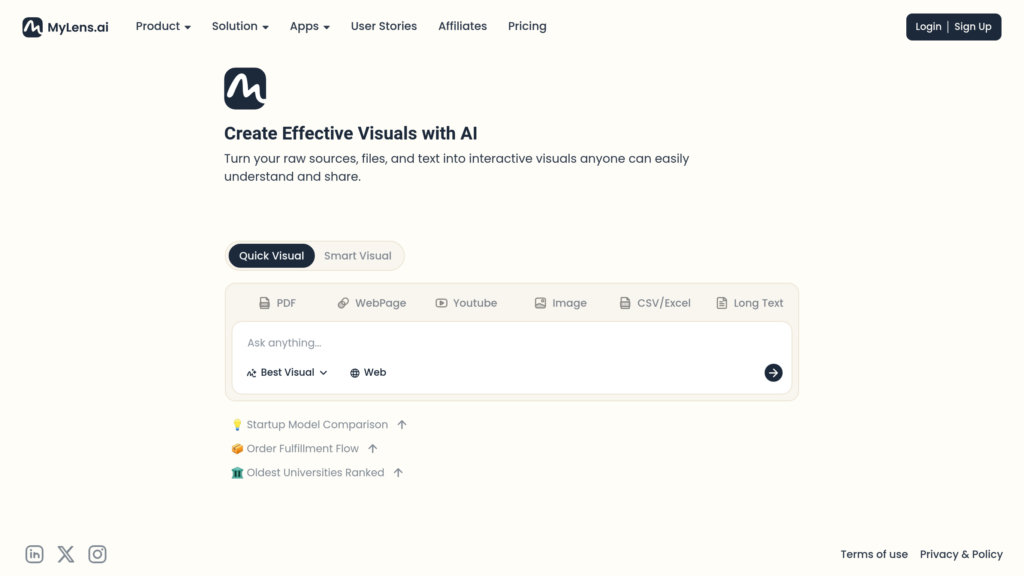Viewport: 1024px width, 576px height.
Task: Select the PDF source option
Action: 278,303
